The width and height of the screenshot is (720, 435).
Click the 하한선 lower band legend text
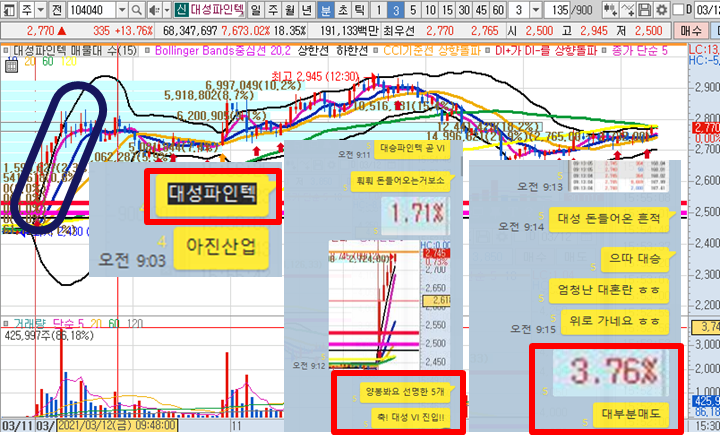pyautogui.click(x=352, y=50)
